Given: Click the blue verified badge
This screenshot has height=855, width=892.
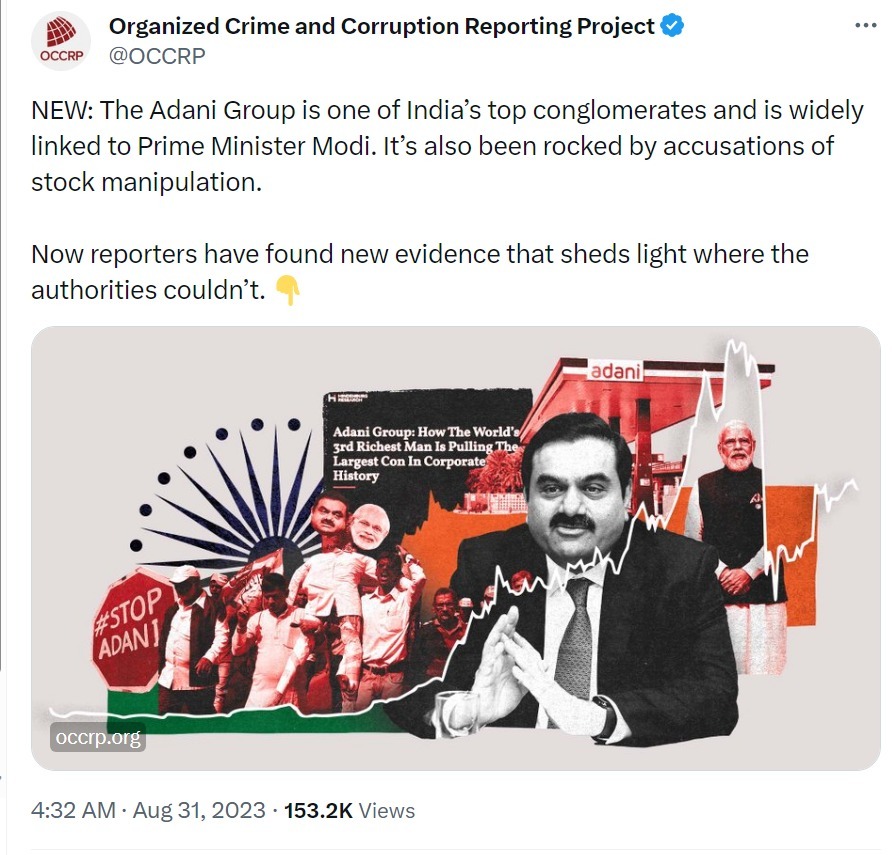Looking at the screenshot, I should (672, 26).
